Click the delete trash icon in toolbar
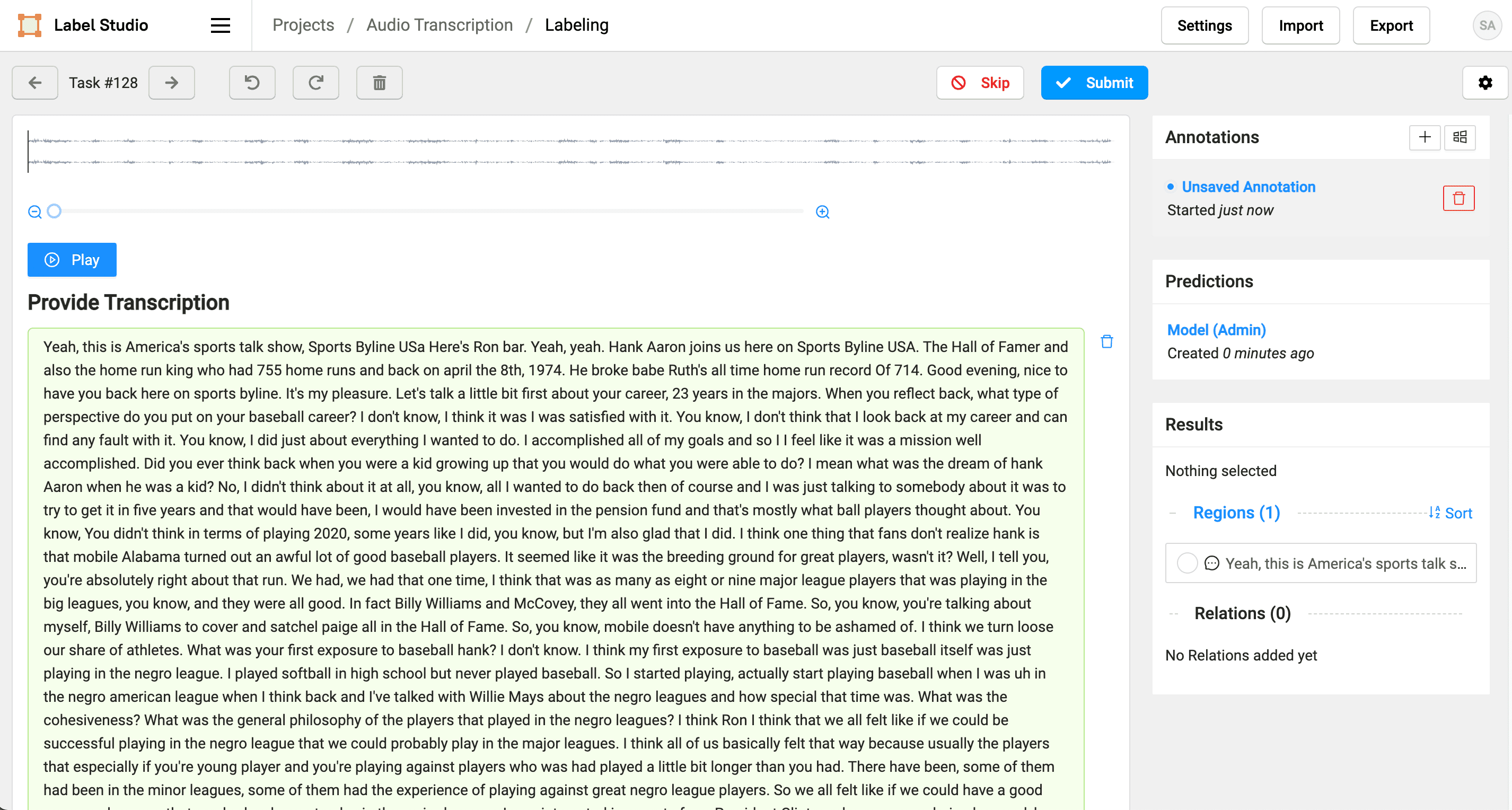The height and width of the screenshot is (810, 1512). click(x=379, y=82)
